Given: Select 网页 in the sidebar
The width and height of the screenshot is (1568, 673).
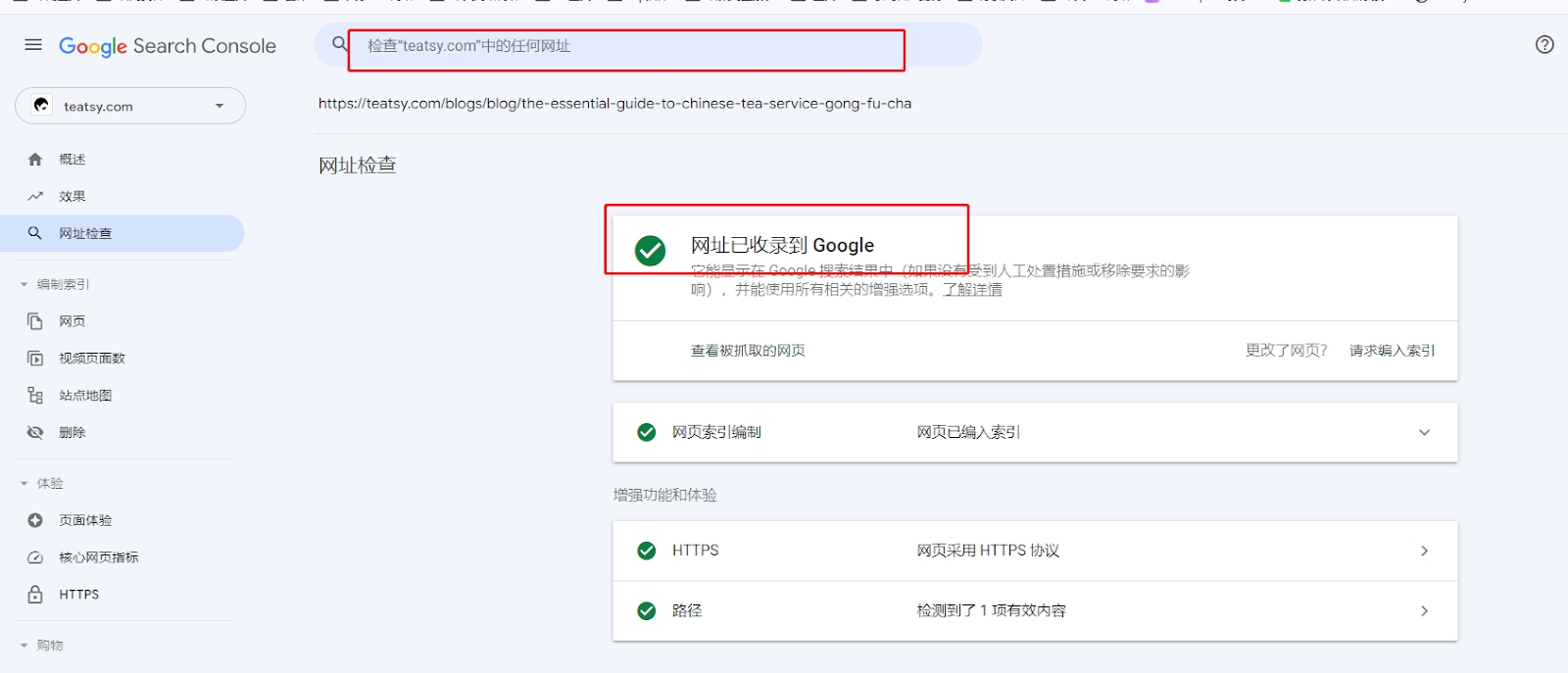Looking at the screenshot, I should click(72, 321).
